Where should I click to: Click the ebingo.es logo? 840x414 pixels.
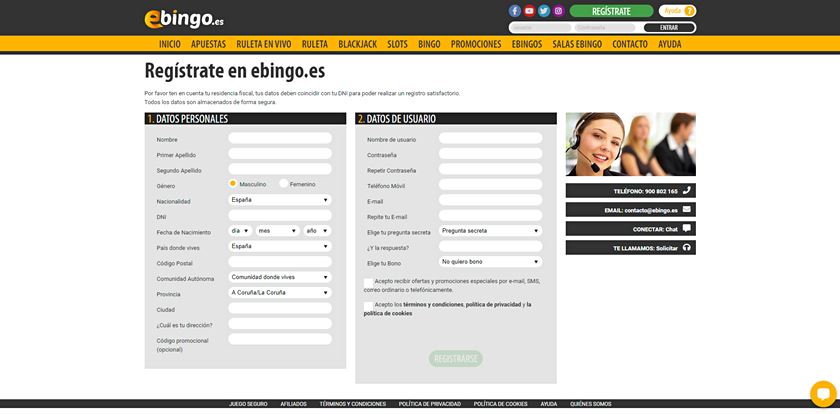(184, 19)
